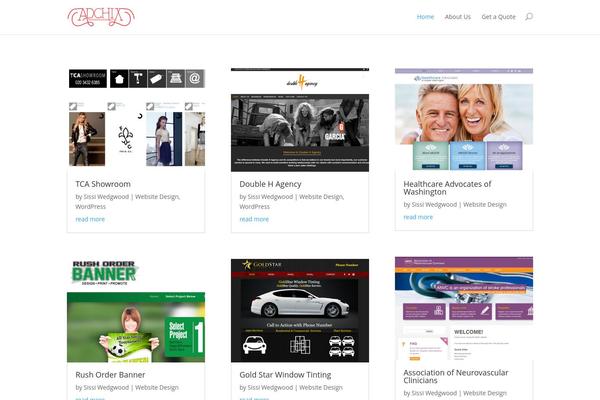
Task: Click read more under TCA Showroom
Action: tap(90, 219)
